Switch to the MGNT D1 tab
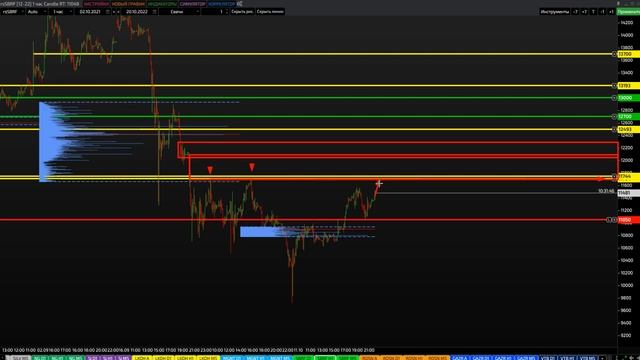640x360 pixels. (232, 358)
